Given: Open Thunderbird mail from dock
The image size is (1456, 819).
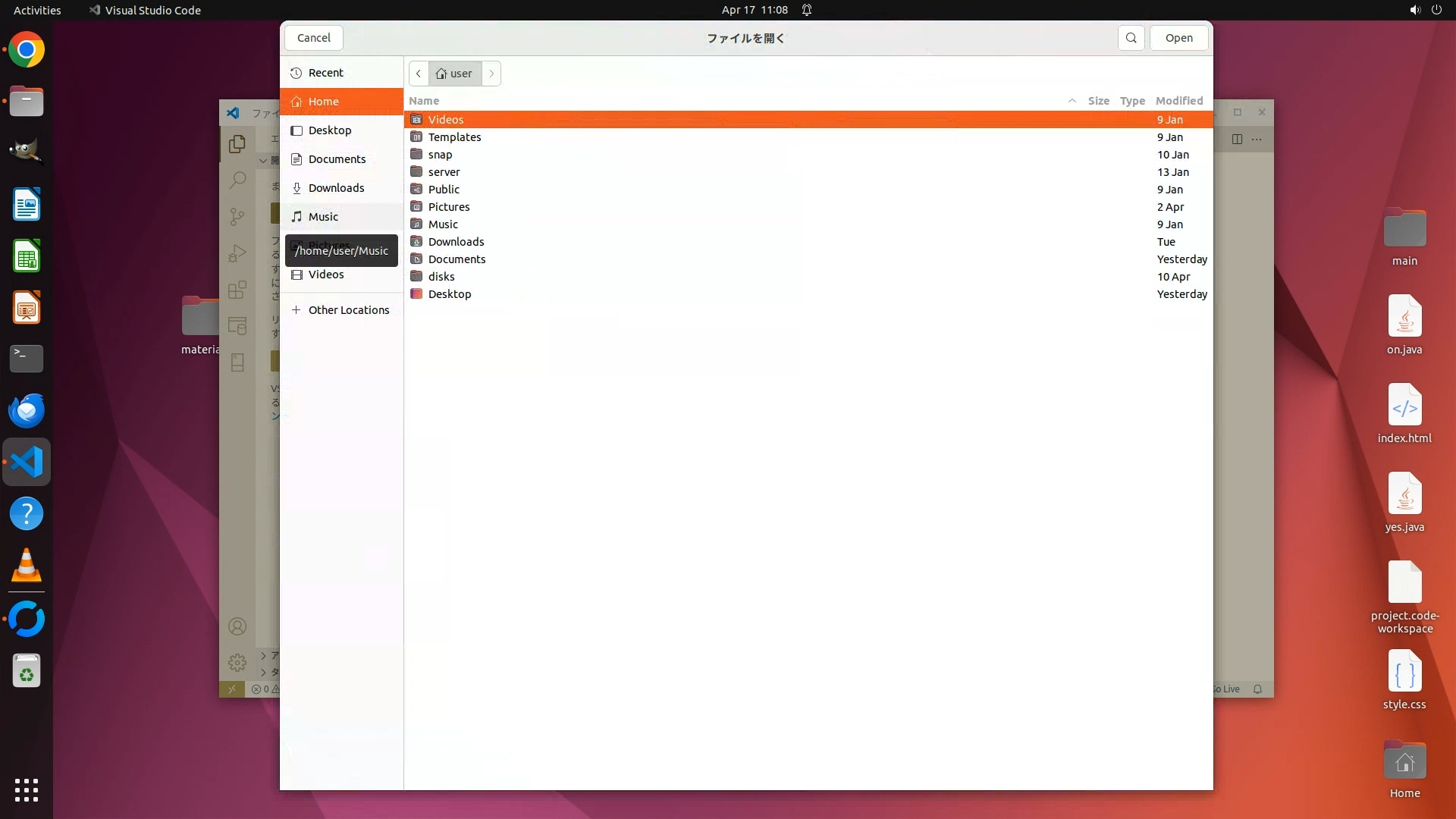Looking at the screenshot, I should 27,410.
